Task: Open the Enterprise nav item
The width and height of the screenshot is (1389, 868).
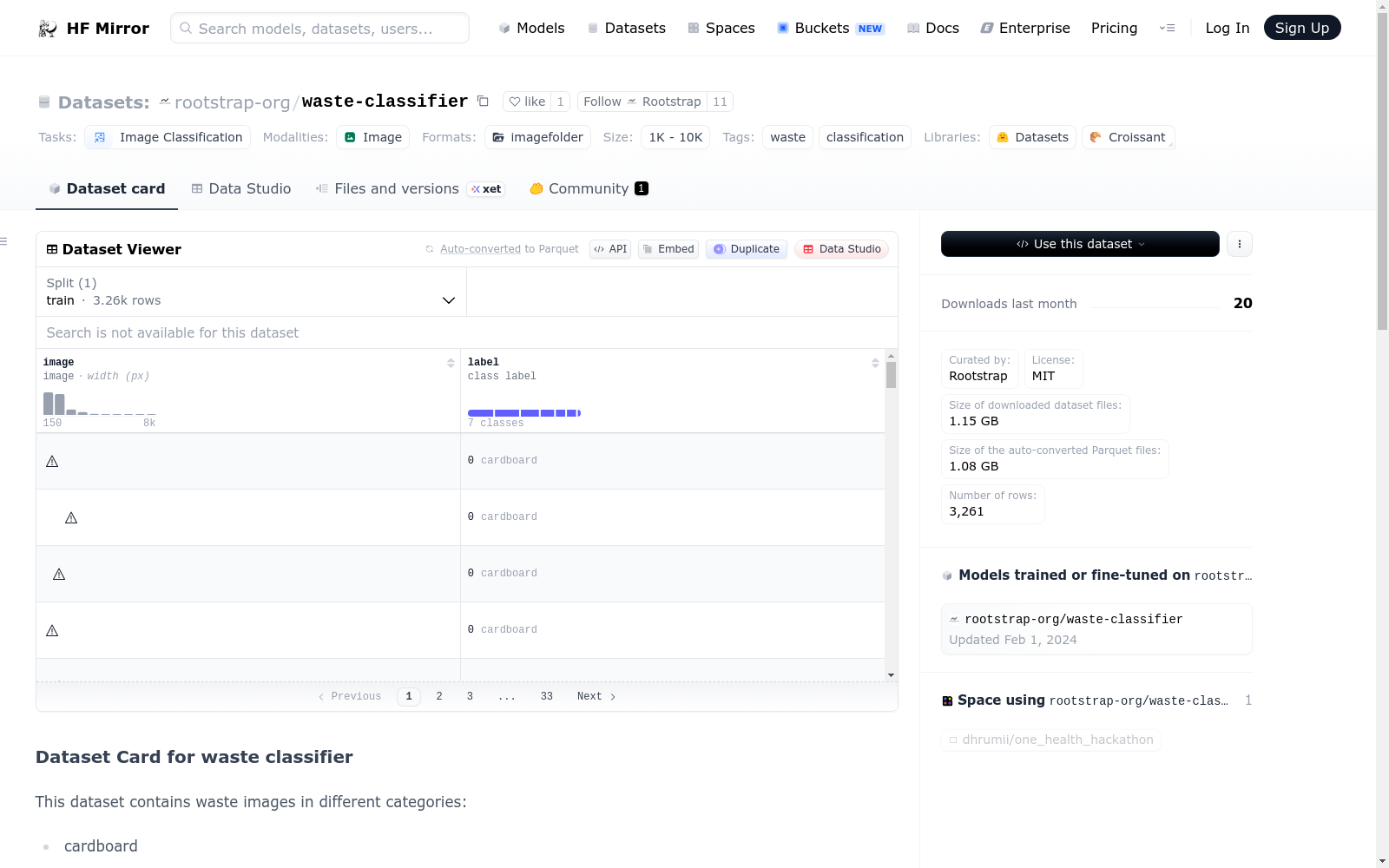Action: click(1025, 28)
